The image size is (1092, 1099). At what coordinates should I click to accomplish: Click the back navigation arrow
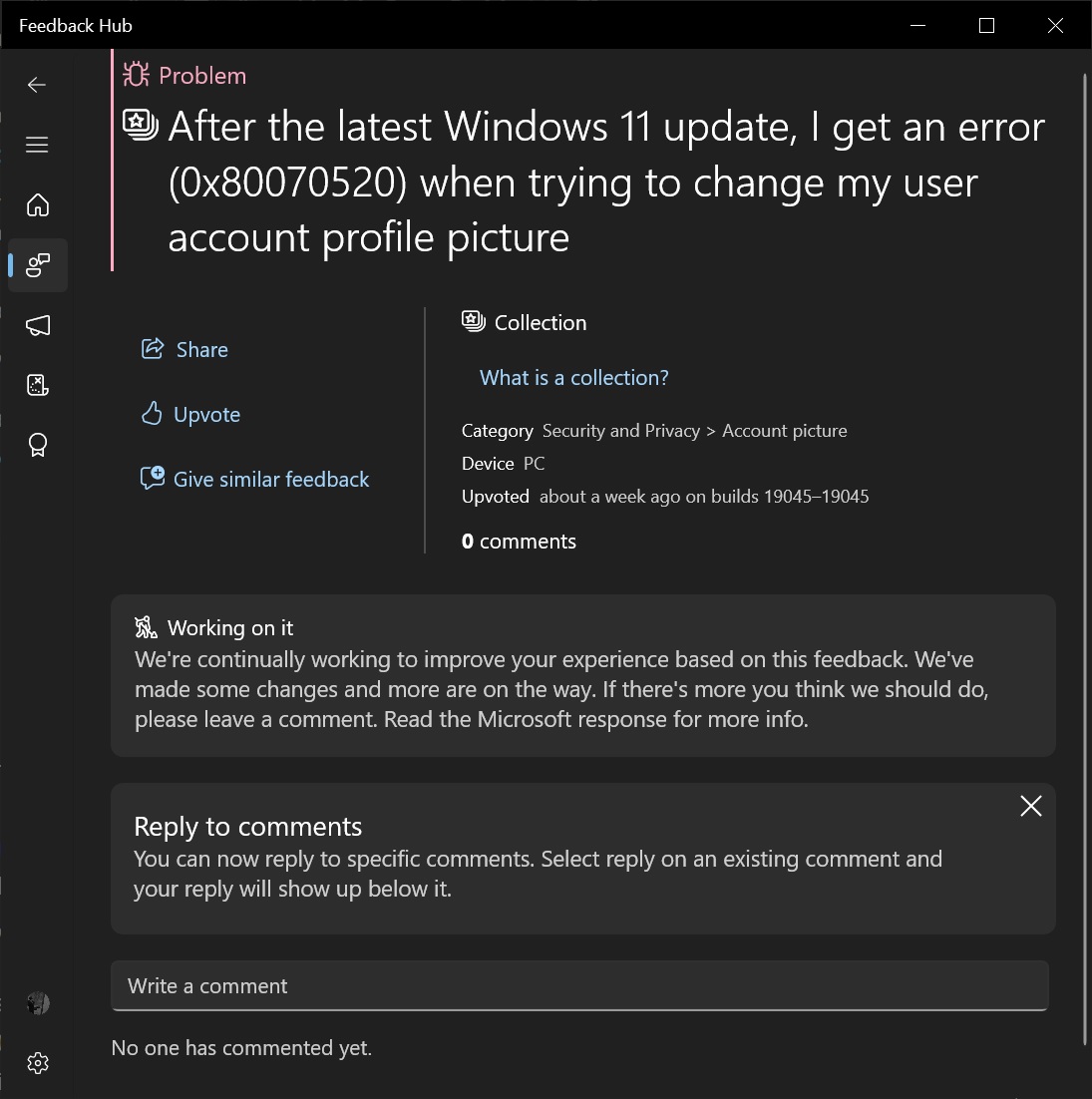[x=37, y=85]
